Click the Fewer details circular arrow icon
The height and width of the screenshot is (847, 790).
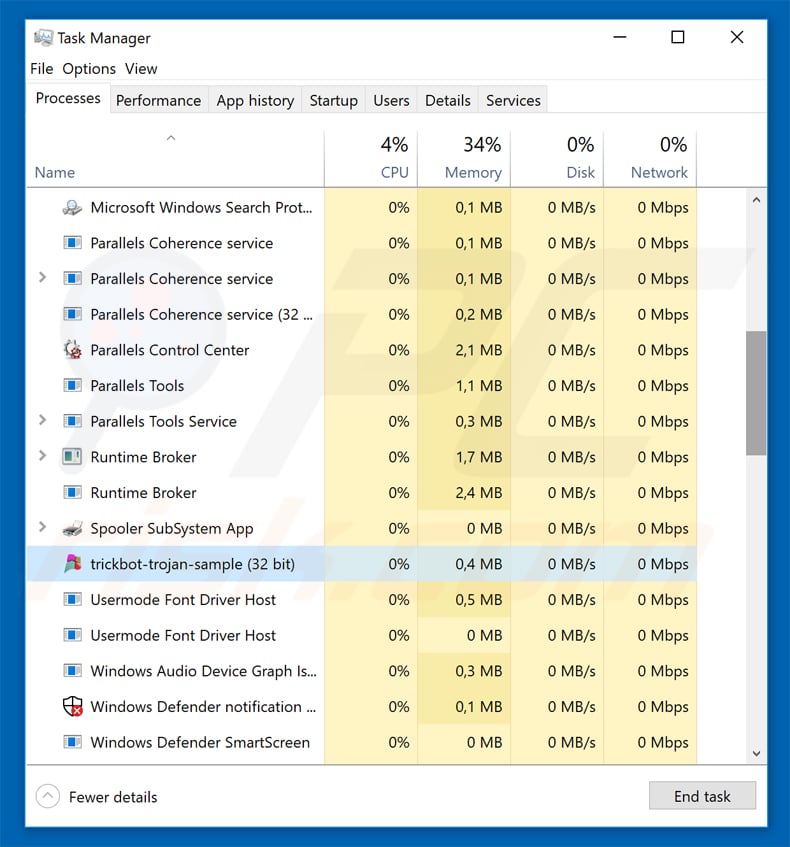[x=48, y=796]
